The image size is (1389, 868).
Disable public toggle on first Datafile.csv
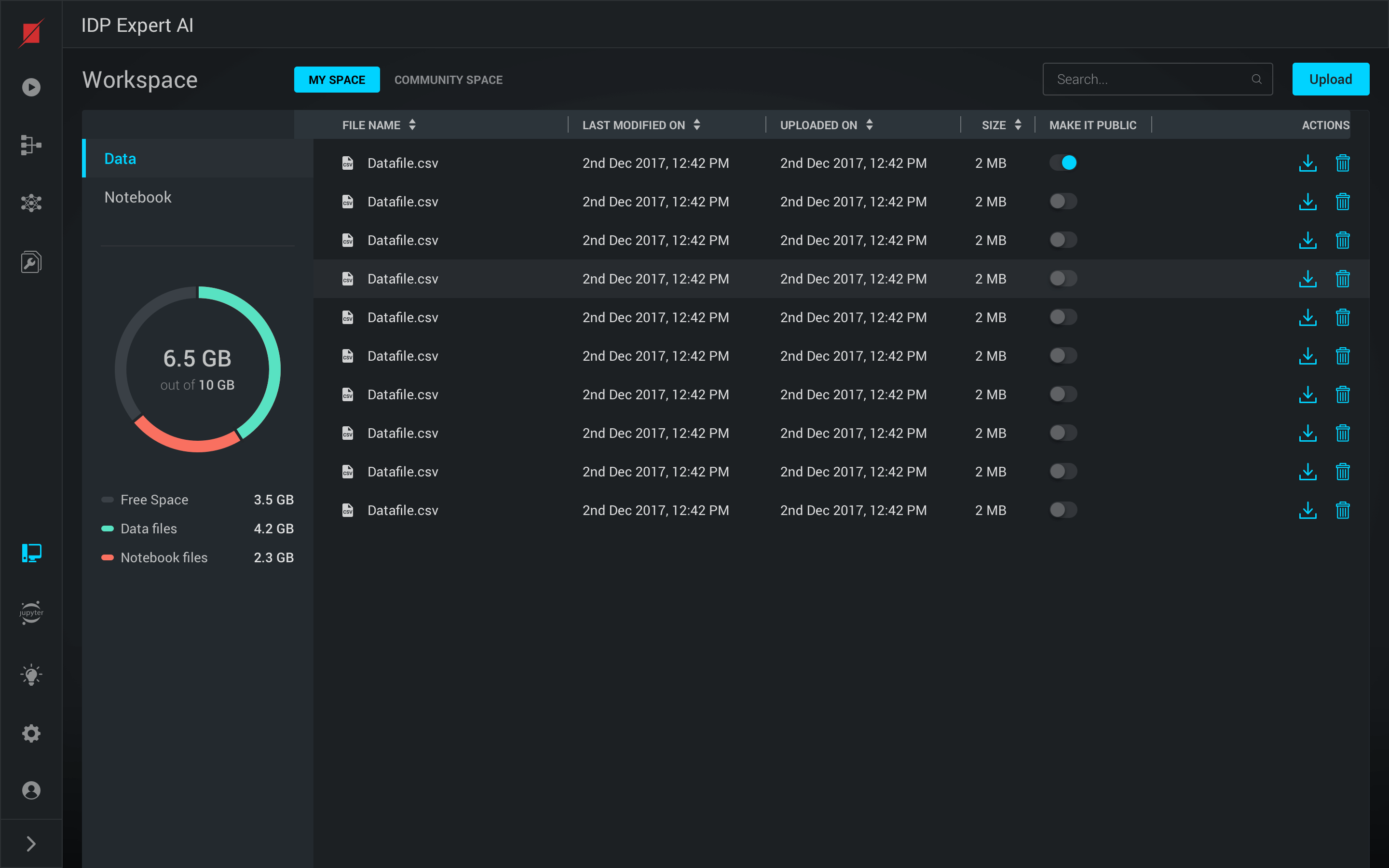tap(1063, 163)
